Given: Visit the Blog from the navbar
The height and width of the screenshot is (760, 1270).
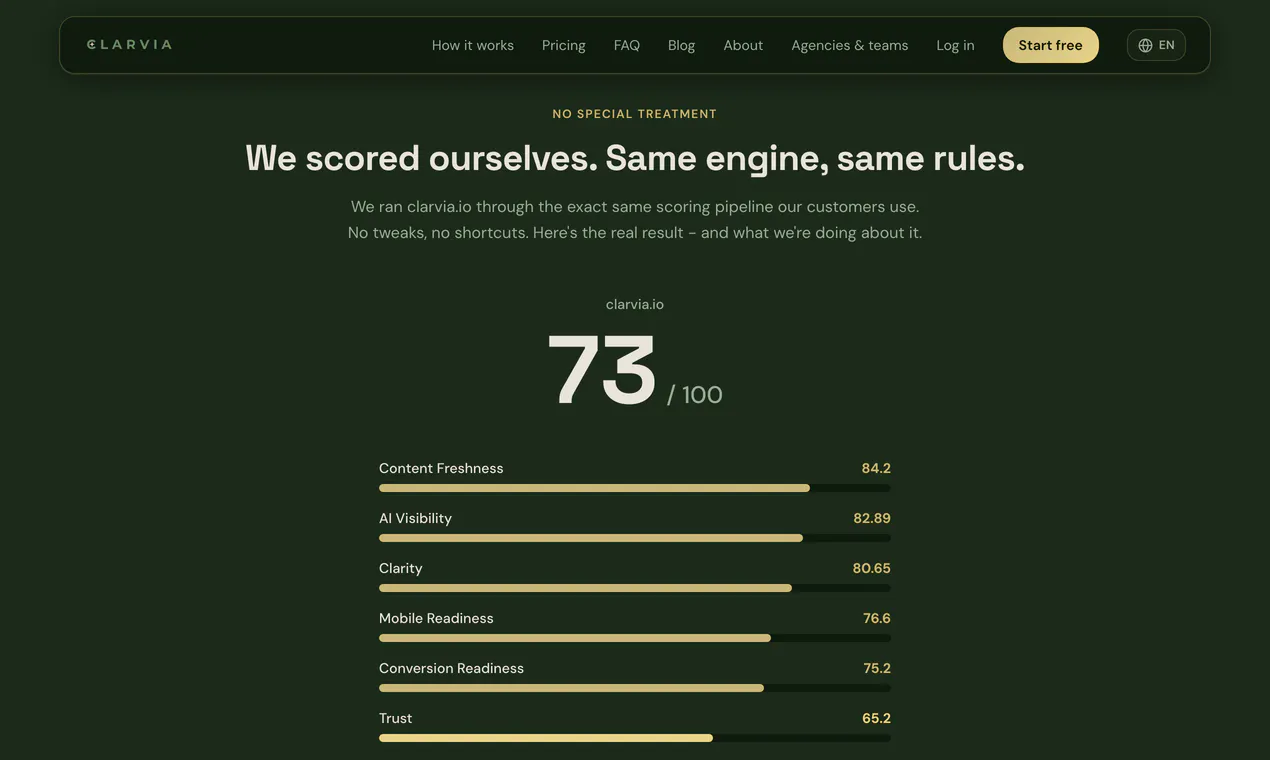Looking at the screenshot, I should point(682,45).
